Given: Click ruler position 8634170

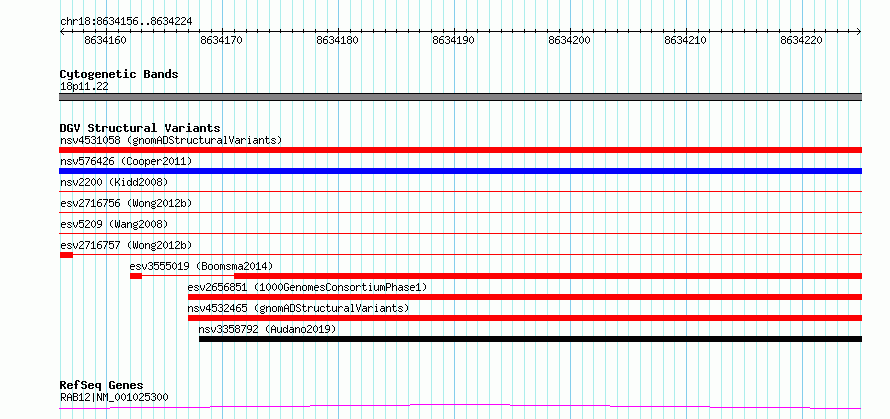Looking at the screenshot, I should (x=222, y=40).
